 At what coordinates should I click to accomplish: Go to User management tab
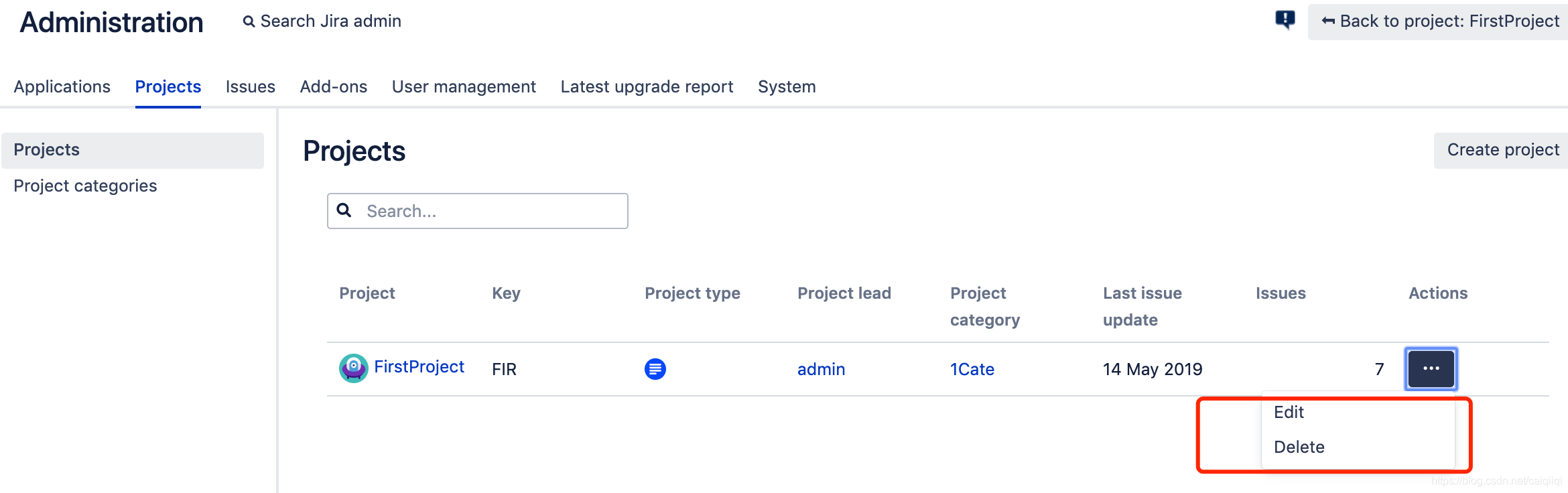coord(464,86)
